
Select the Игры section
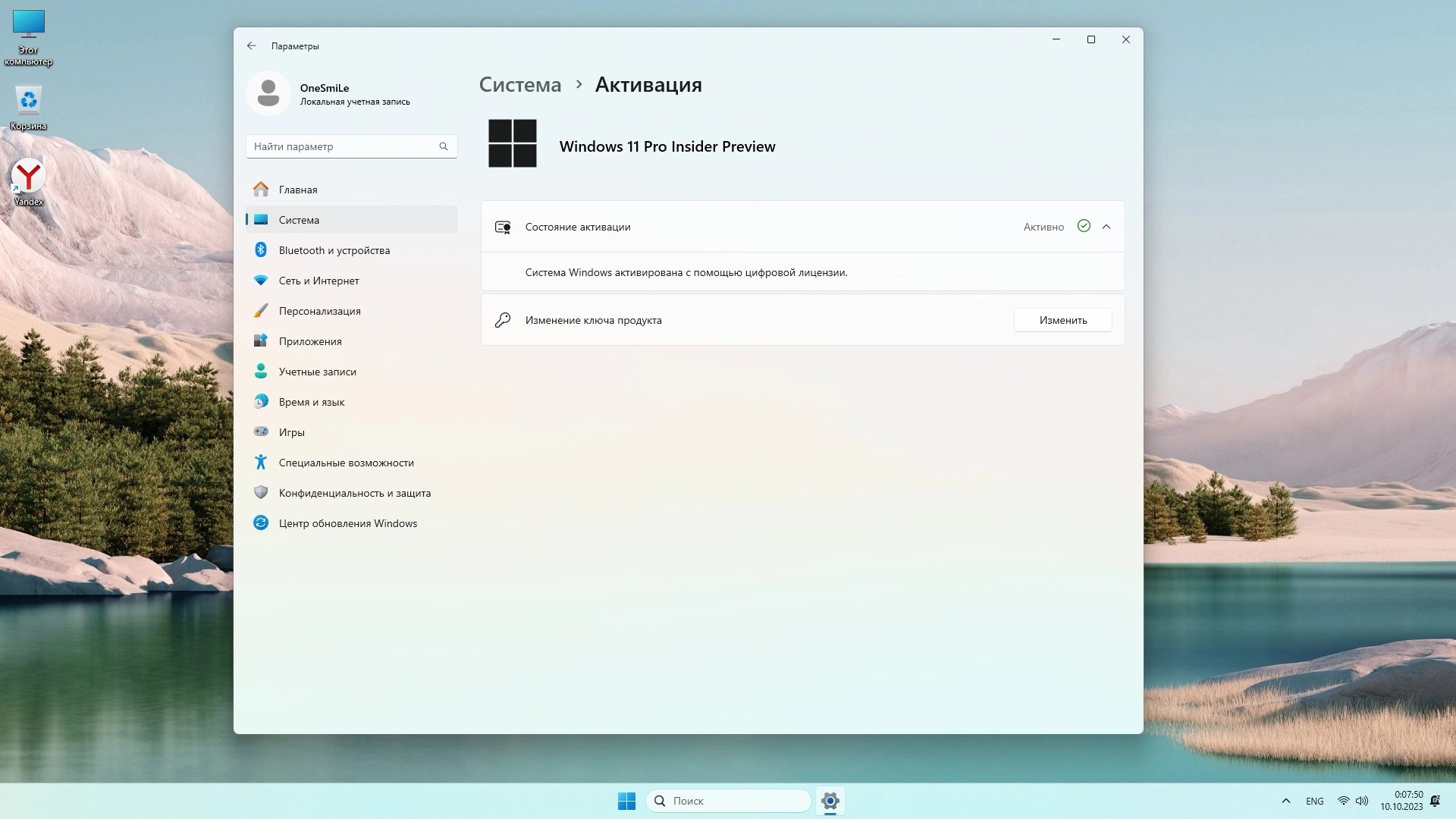[x=291, y=432]
